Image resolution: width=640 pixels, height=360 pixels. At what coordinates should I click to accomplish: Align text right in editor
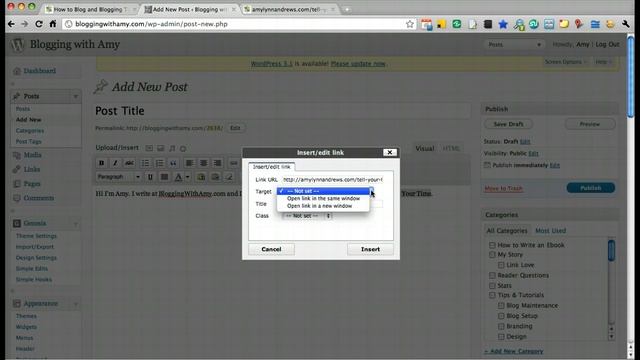tap(218, 163)
